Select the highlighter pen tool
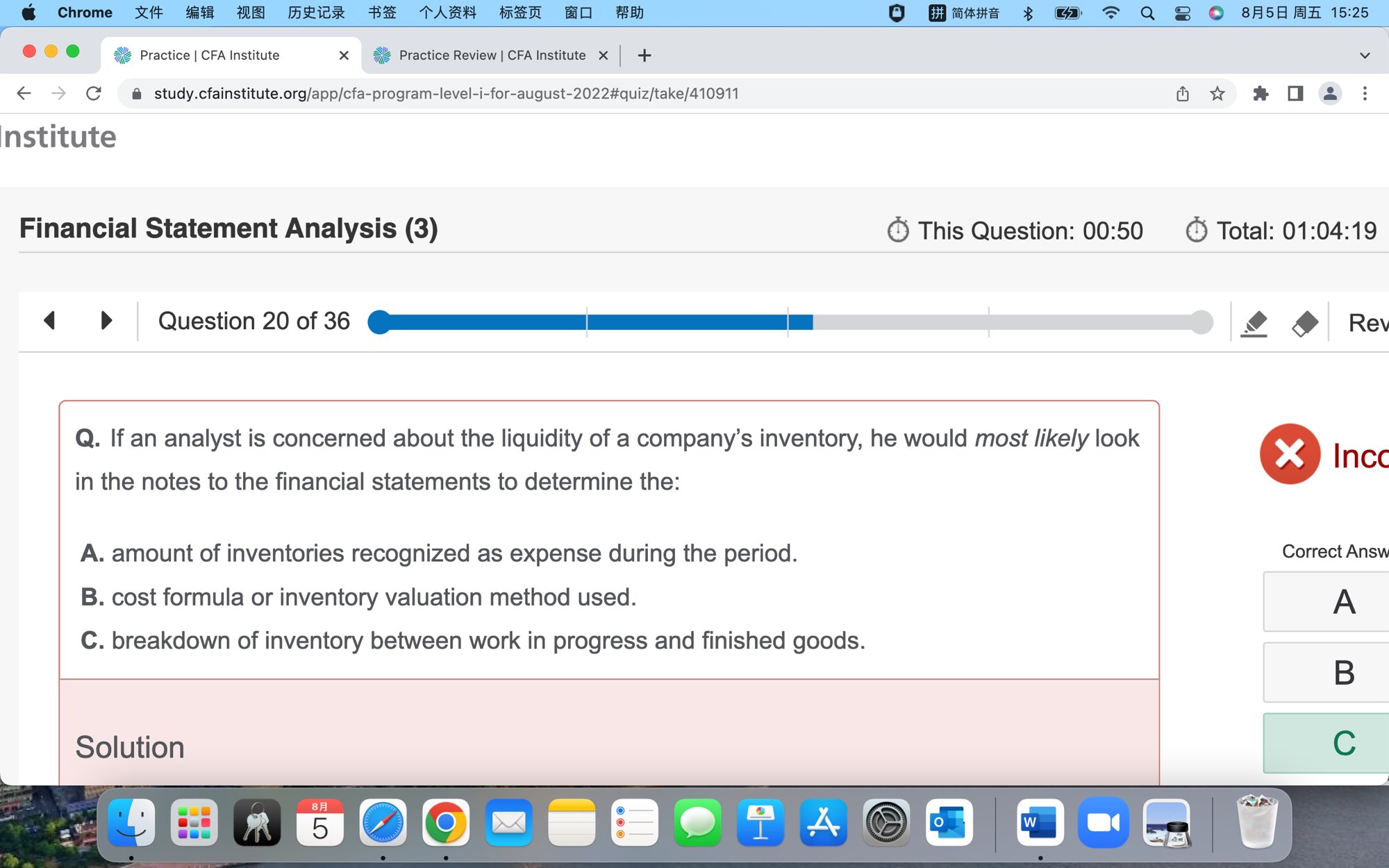The image size is (1389, 868). point(1254,323)
